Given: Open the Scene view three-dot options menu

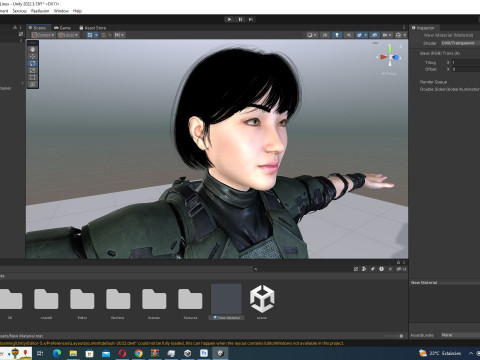Looking at the screenshot, I should (404, 28).
